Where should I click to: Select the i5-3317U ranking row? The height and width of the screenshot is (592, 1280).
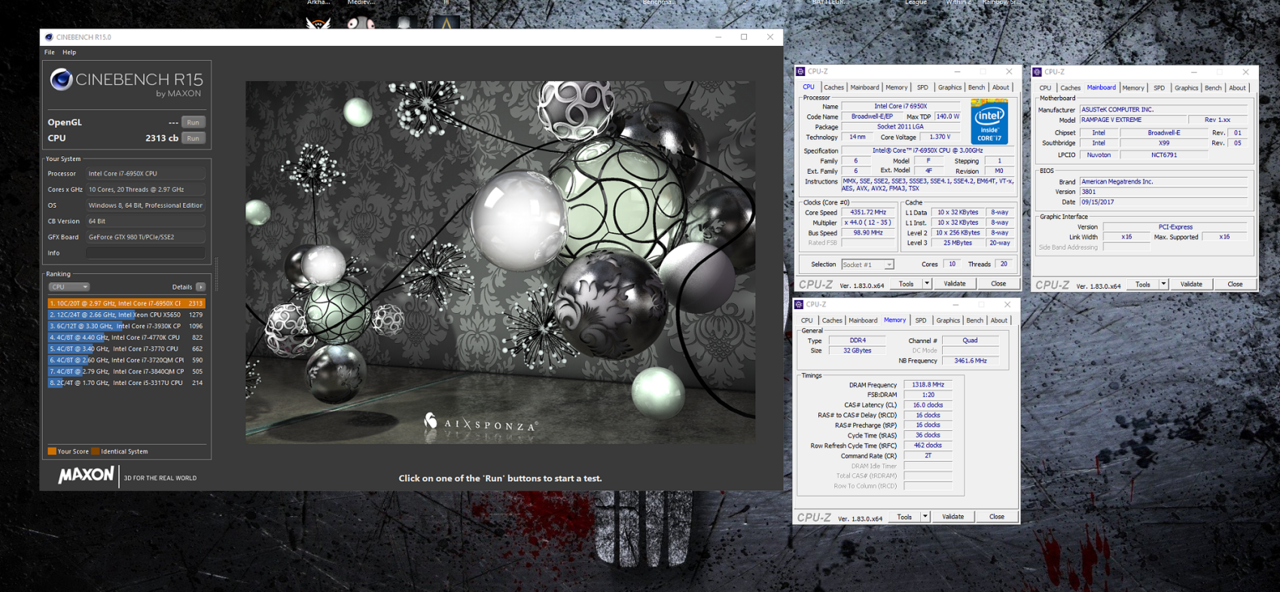(126, 383)
